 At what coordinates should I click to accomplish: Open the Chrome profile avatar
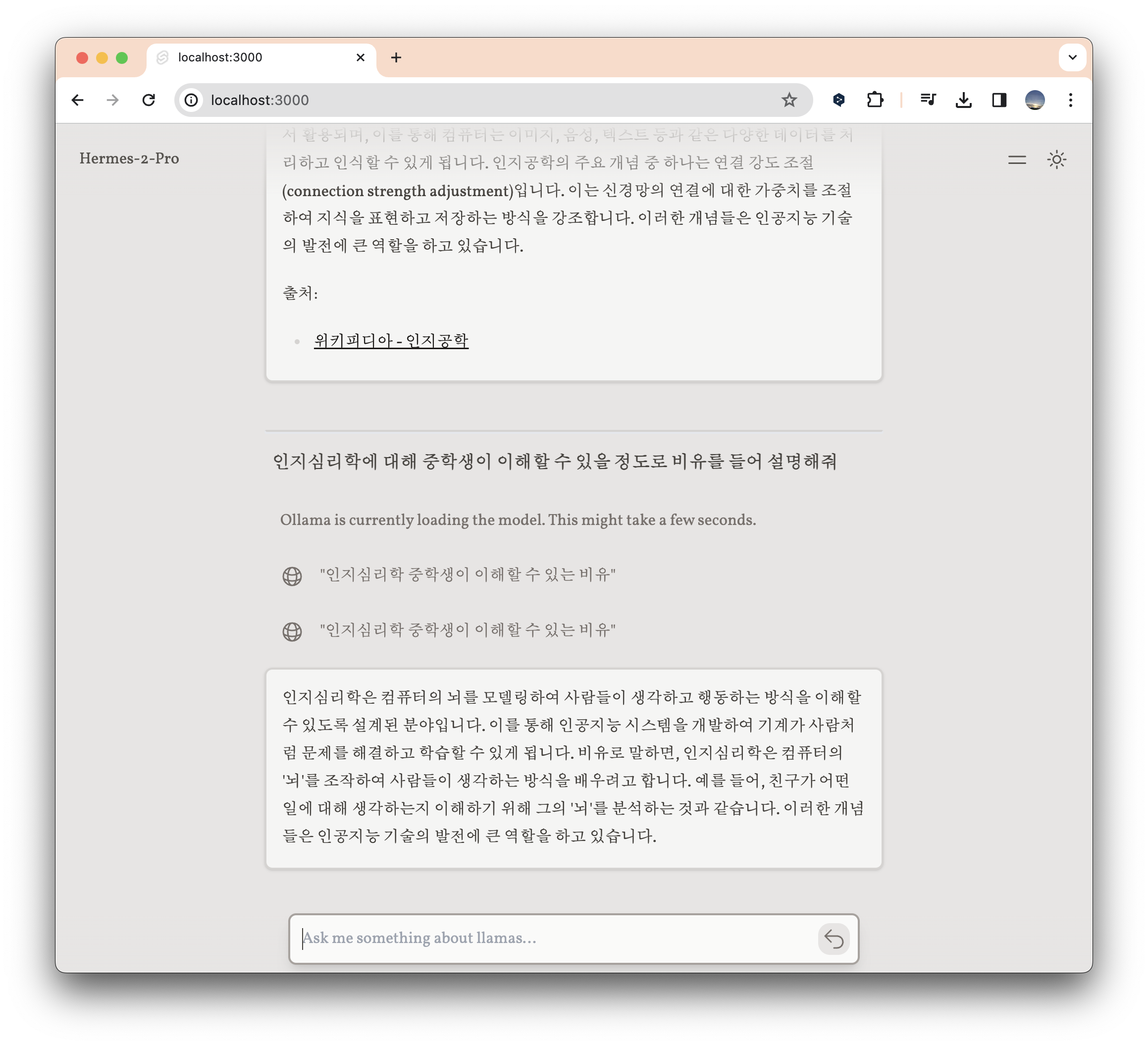1035,100
